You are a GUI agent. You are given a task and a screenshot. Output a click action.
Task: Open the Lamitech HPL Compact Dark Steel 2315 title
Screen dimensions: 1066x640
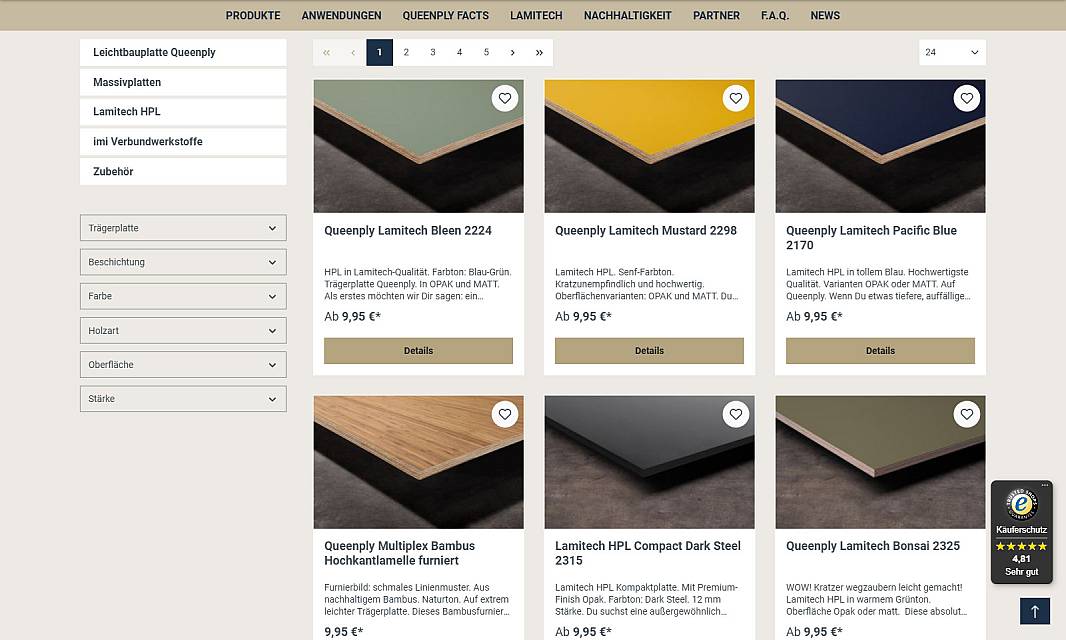(648, 553)
